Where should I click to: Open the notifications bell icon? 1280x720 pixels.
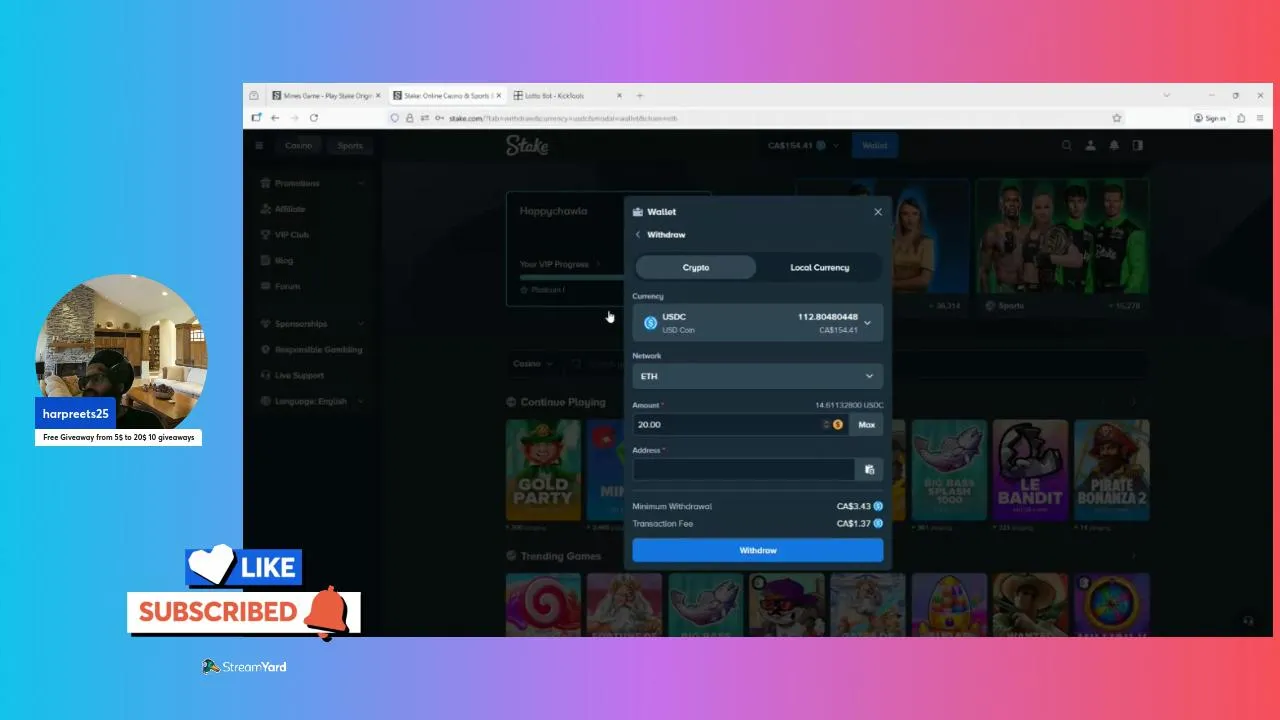pos(1114,145)
